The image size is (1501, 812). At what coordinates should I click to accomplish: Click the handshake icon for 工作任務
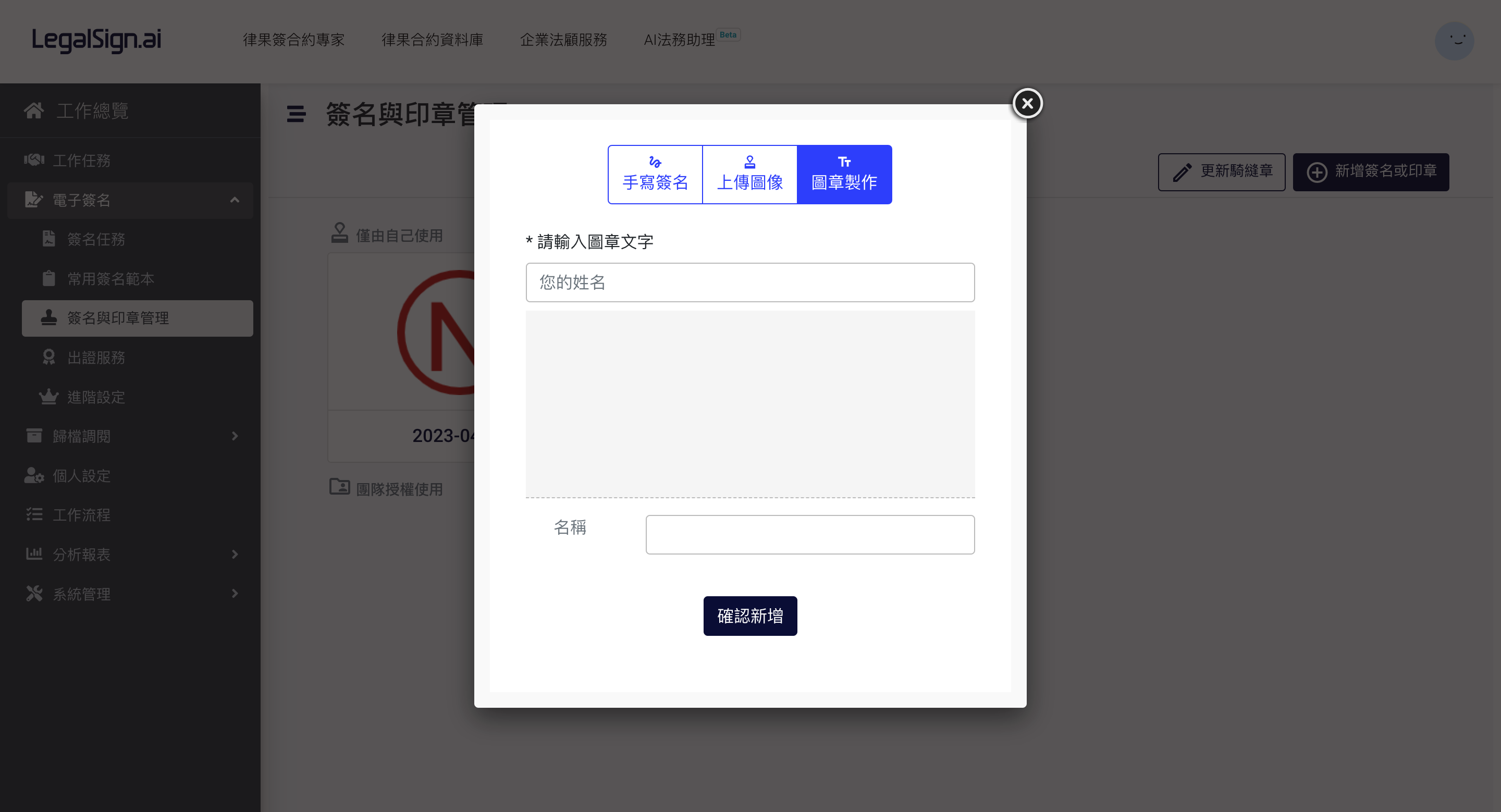[x=34, y=159]
